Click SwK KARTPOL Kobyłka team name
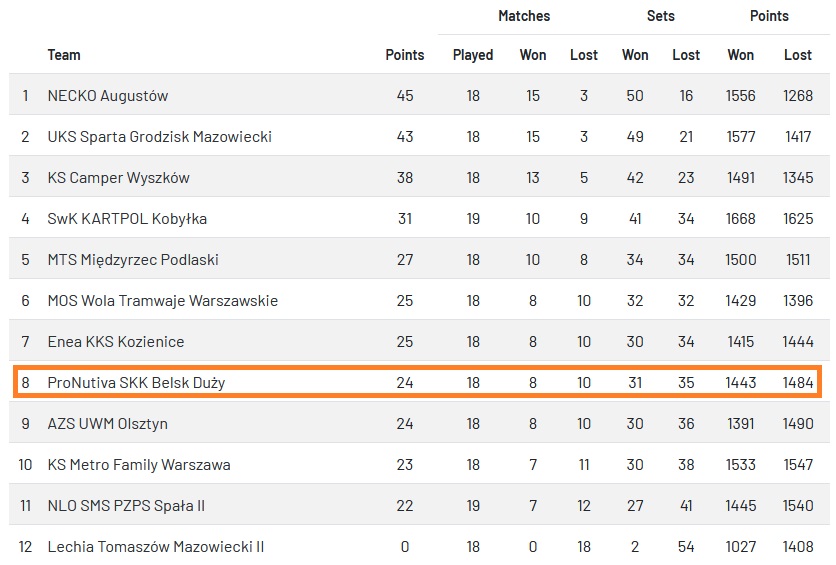Screen dimensions: 836x565 coord(127,219)
